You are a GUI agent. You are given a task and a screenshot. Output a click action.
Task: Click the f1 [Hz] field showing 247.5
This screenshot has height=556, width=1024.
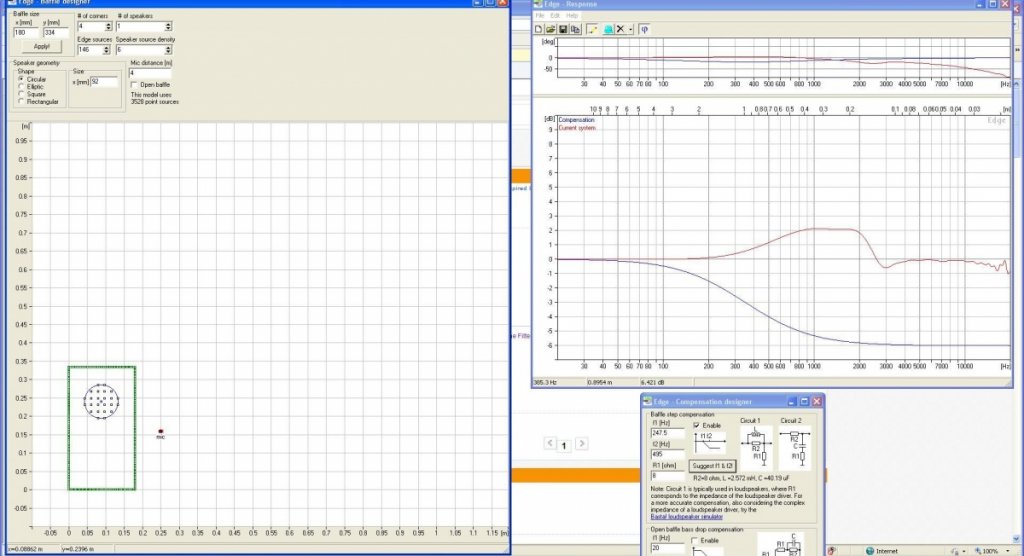coord(667,433)
